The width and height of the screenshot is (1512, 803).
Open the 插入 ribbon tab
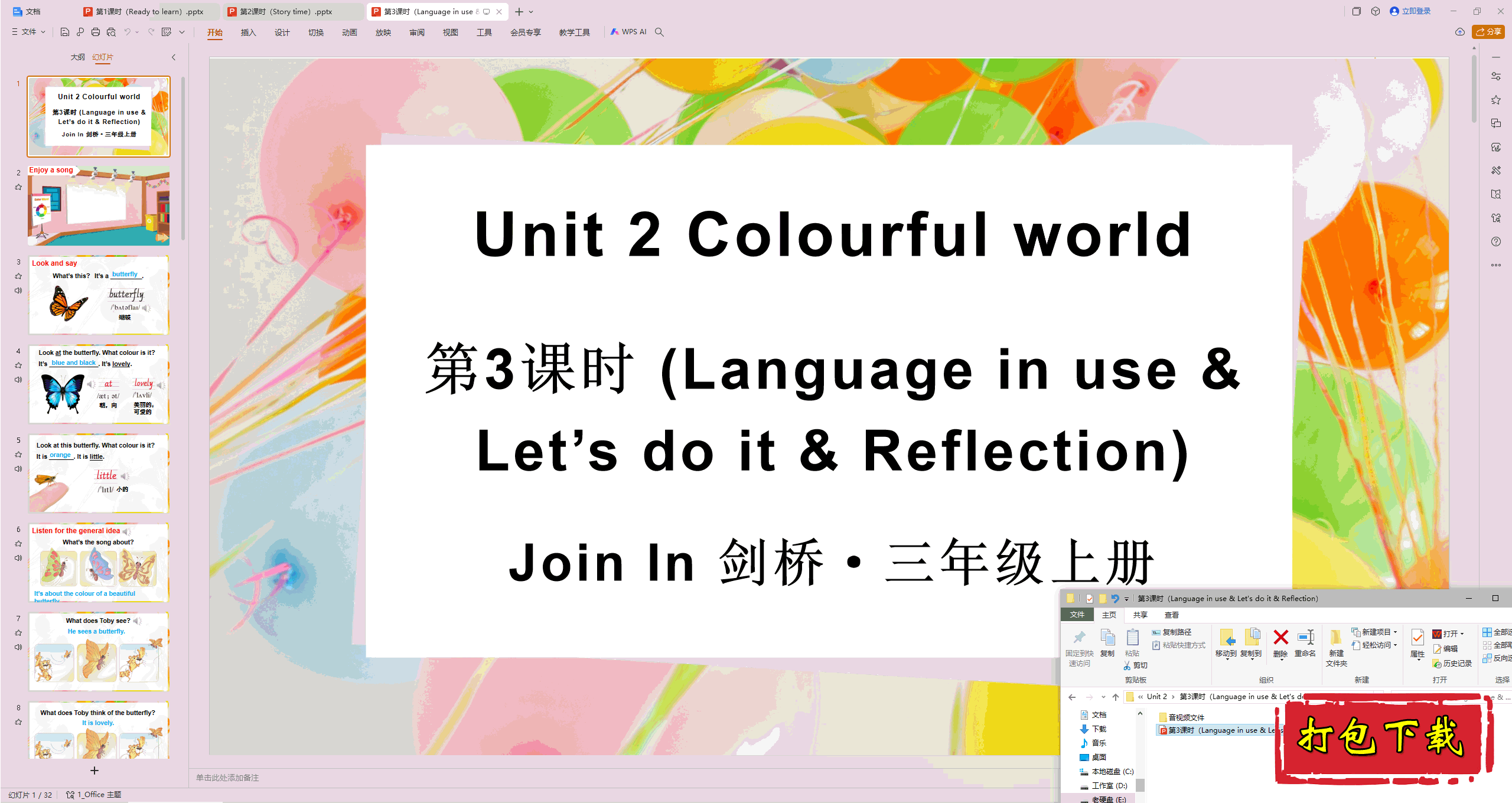coord(249,32)
